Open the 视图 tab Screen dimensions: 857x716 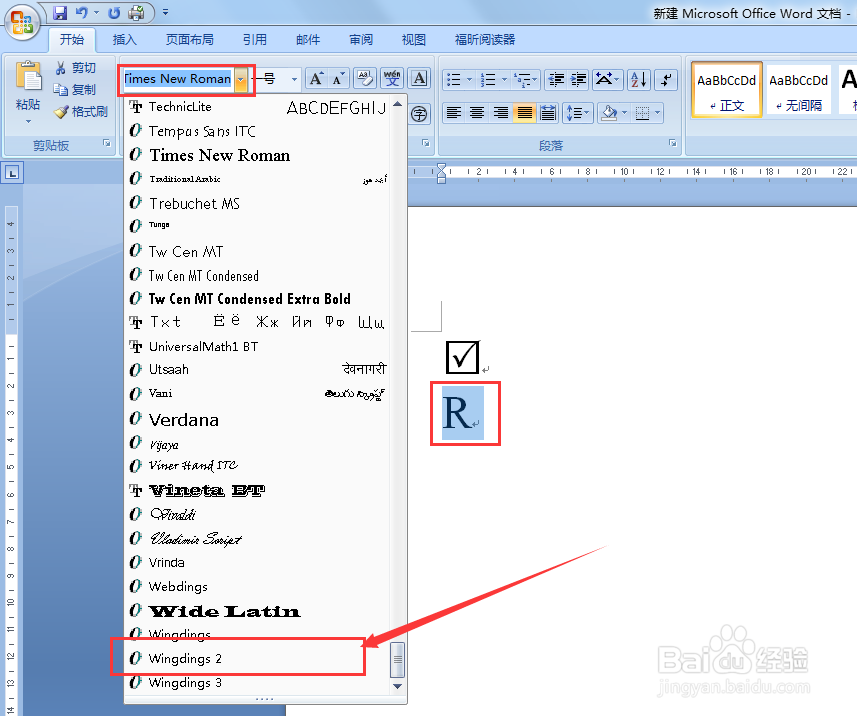tap(414, 39)
